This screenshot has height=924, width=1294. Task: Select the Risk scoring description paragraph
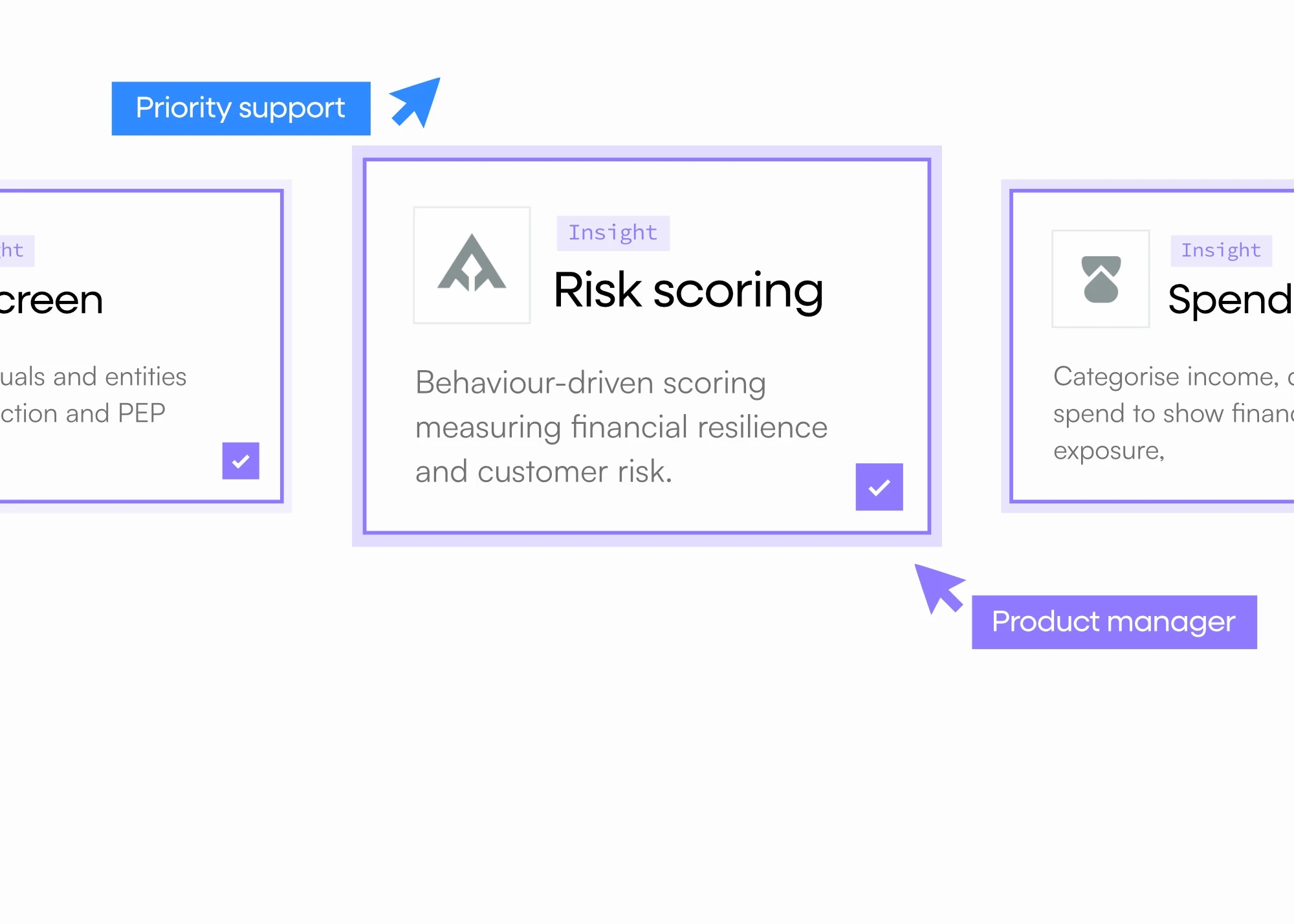coord(621,426)
